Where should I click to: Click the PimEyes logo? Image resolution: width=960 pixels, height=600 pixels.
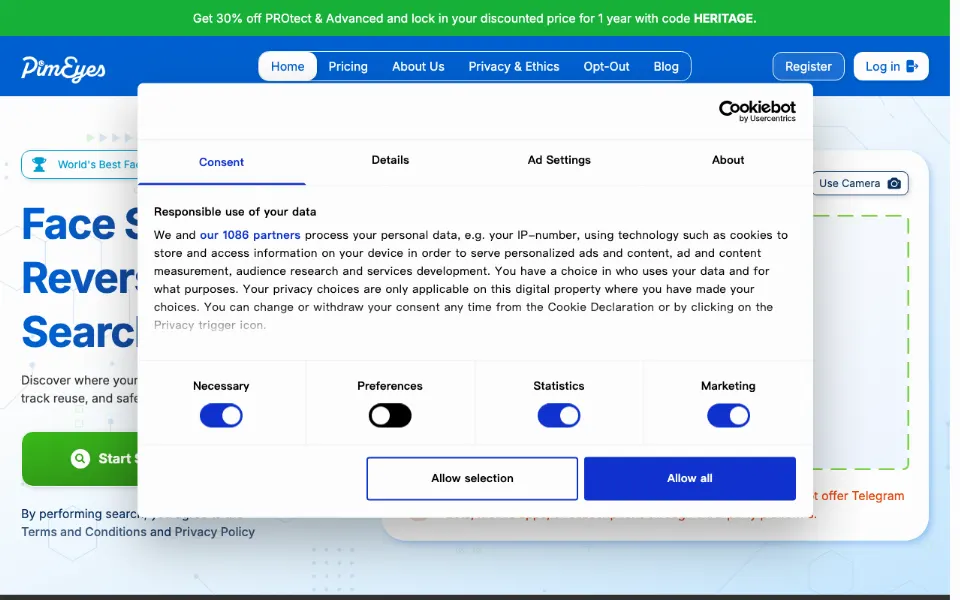[x=63, y=69]
